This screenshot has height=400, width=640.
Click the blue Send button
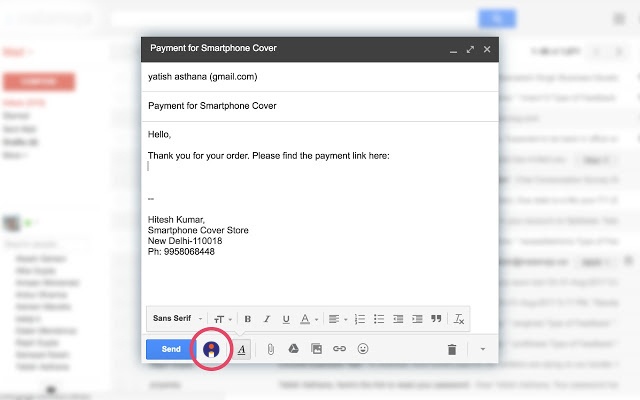tap(171, 349)
